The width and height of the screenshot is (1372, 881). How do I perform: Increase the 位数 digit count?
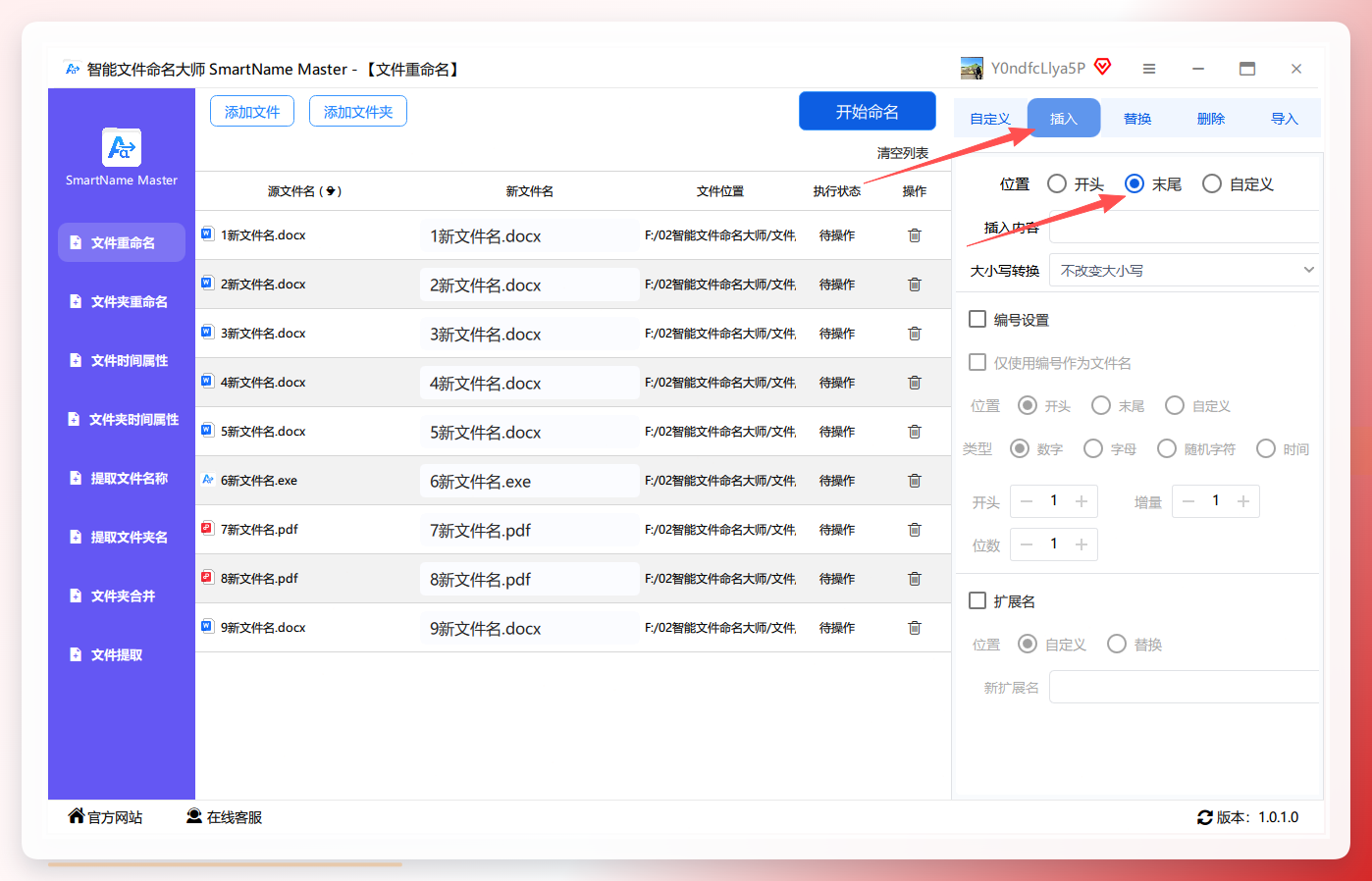tap(1082, 544)
